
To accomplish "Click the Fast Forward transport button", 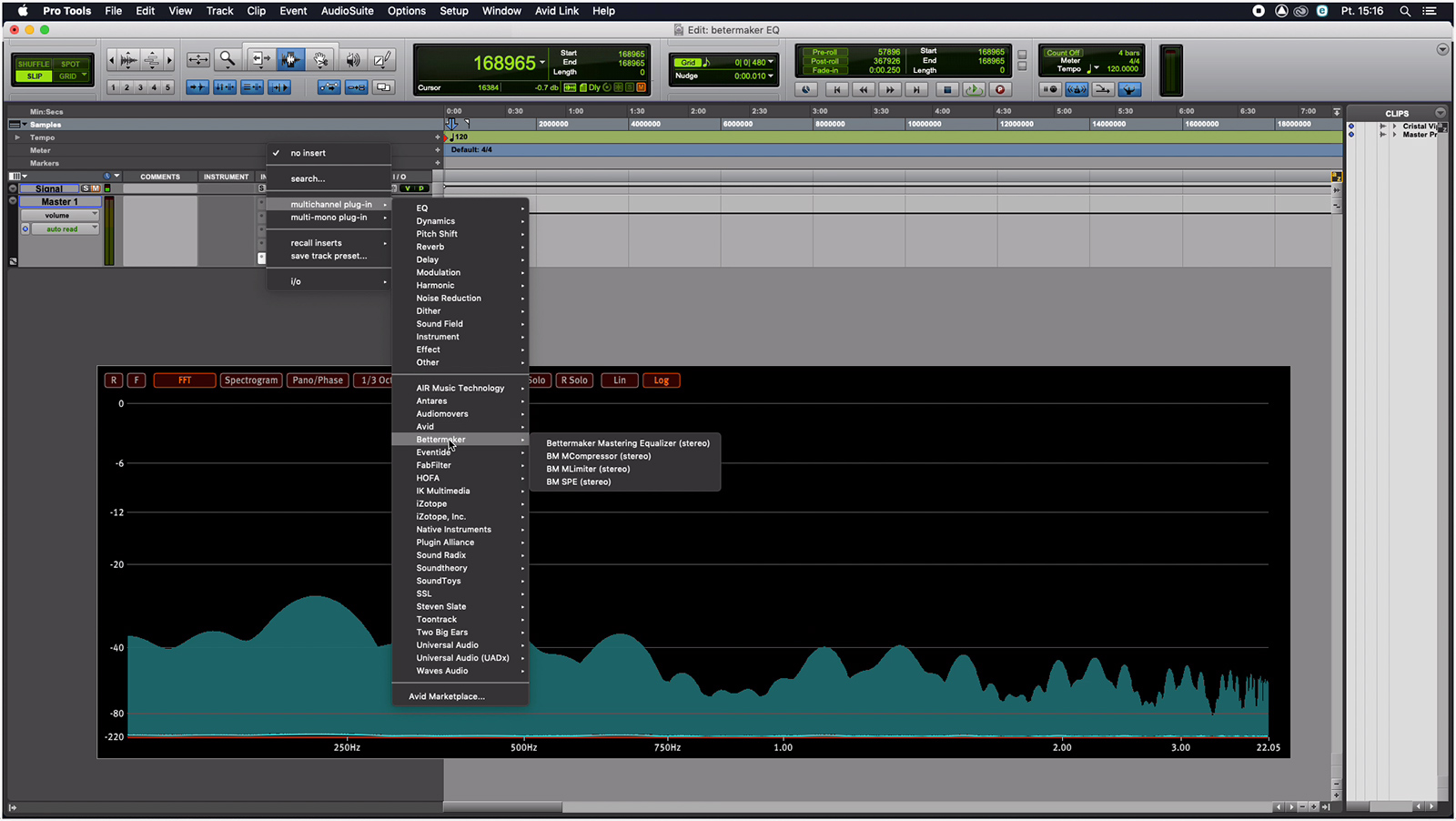I will (890, 89).
